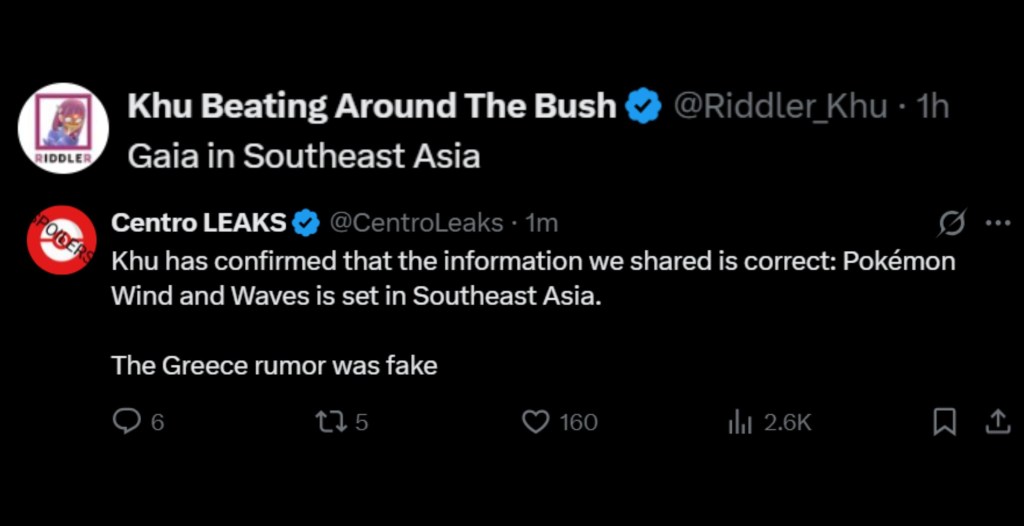Click the 1m timestamp on Centro's post
1024x526 pixels.
point(542,222)
